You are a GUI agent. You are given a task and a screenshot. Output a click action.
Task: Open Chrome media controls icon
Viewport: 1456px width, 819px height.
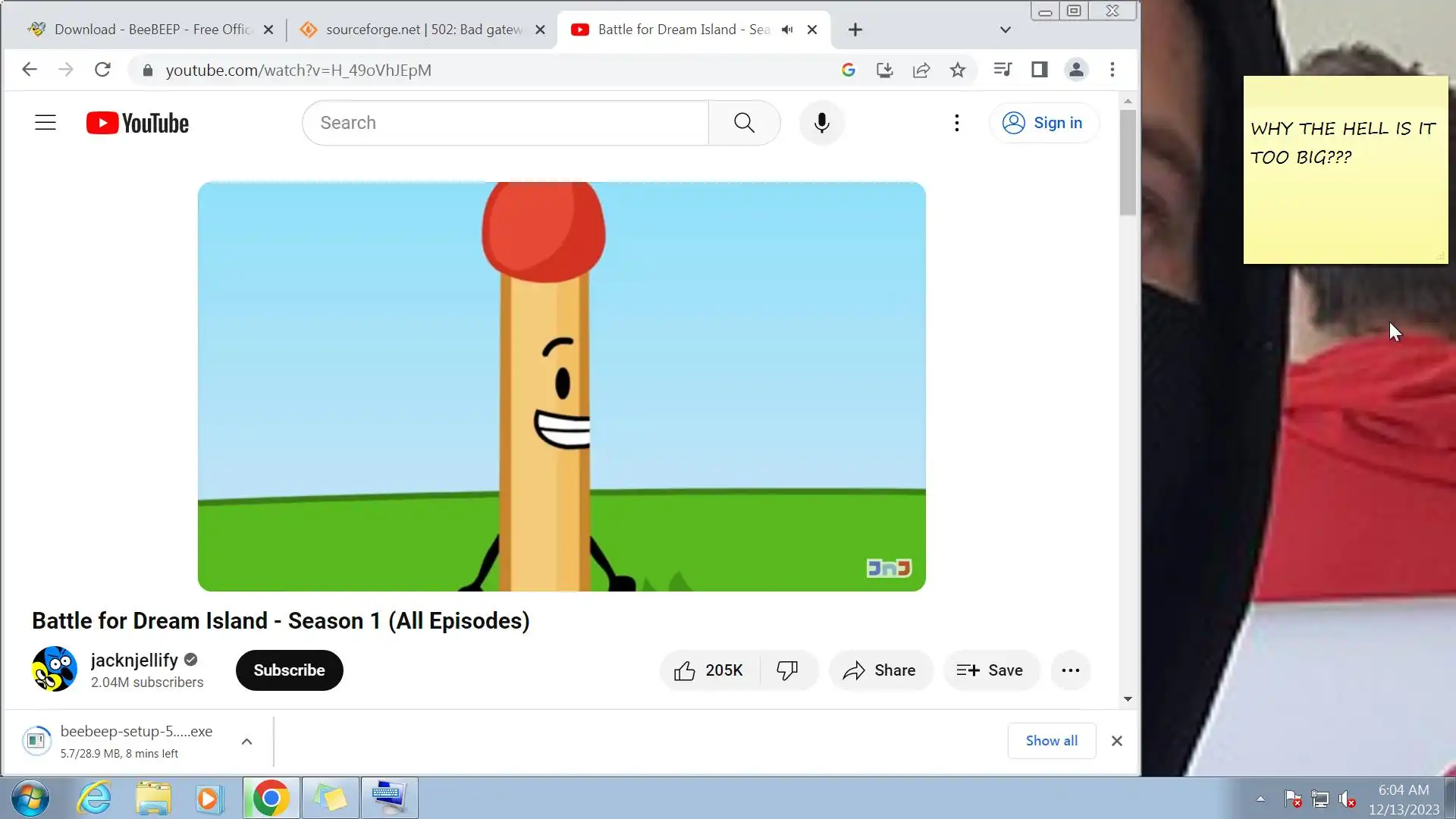coord(1003,70)
